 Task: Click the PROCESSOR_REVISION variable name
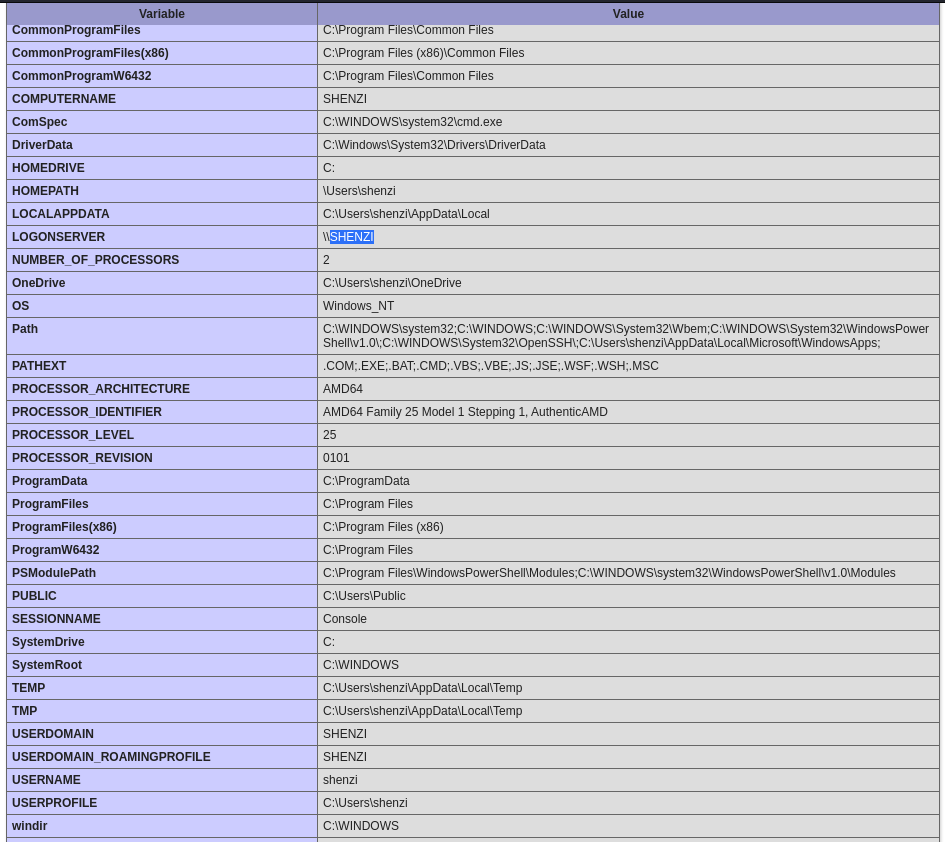click(82, 457)
